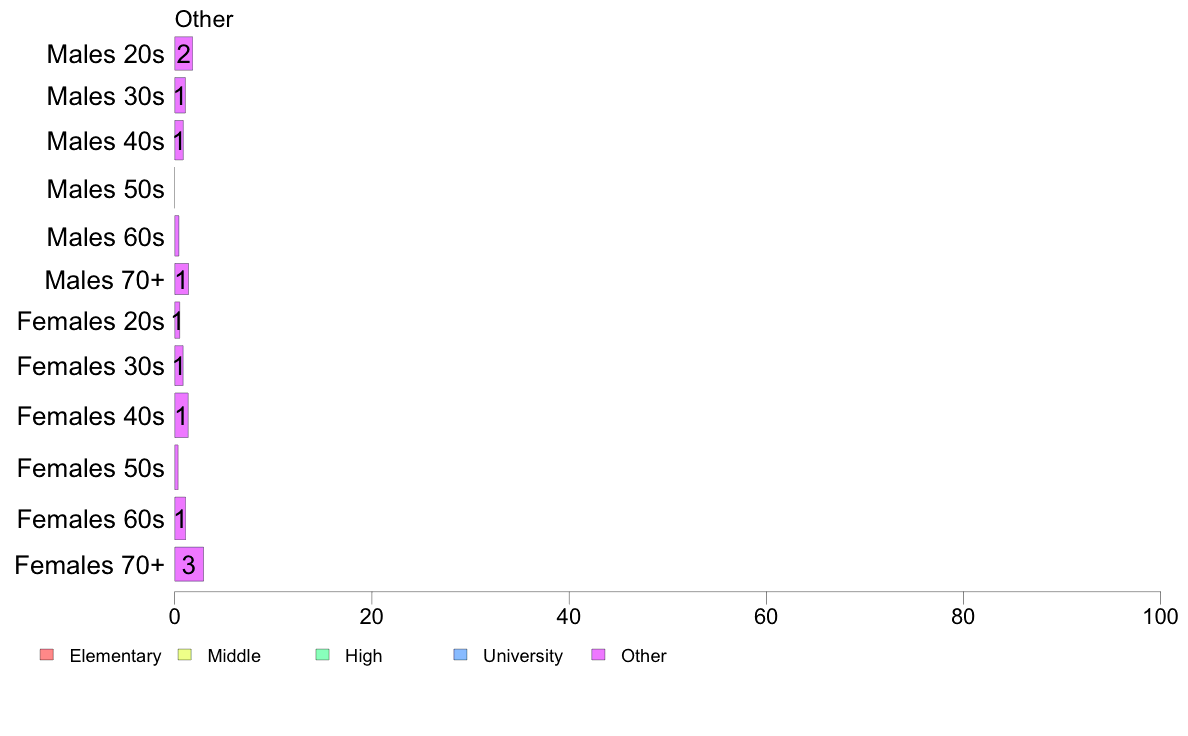Image resolution: width=1188 pixels, height=736 pixels.
Task: Click the 100 tick on x-axis
Action: pos(1160,616)
